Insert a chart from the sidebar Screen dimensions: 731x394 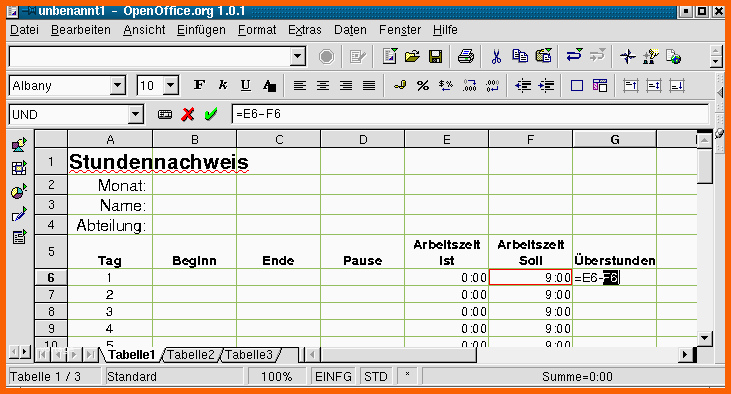click(x=19, y=191)
